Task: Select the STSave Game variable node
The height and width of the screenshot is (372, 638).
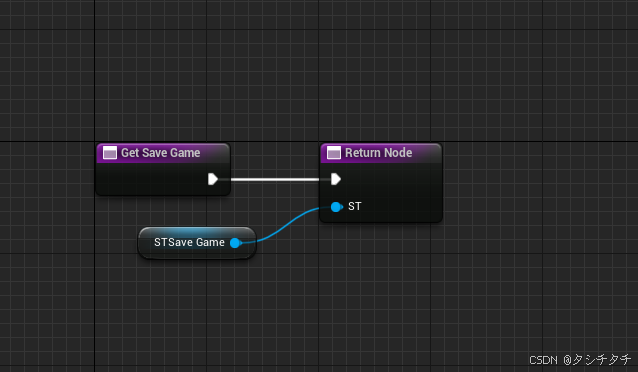Action: (197, 243)
